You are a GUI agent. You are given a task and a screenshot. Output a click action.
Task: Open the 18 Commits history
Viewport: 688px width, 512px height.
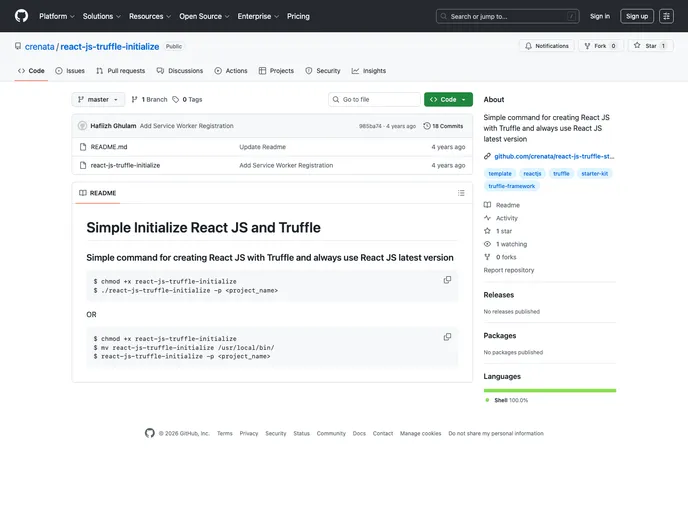coord(443,126)
